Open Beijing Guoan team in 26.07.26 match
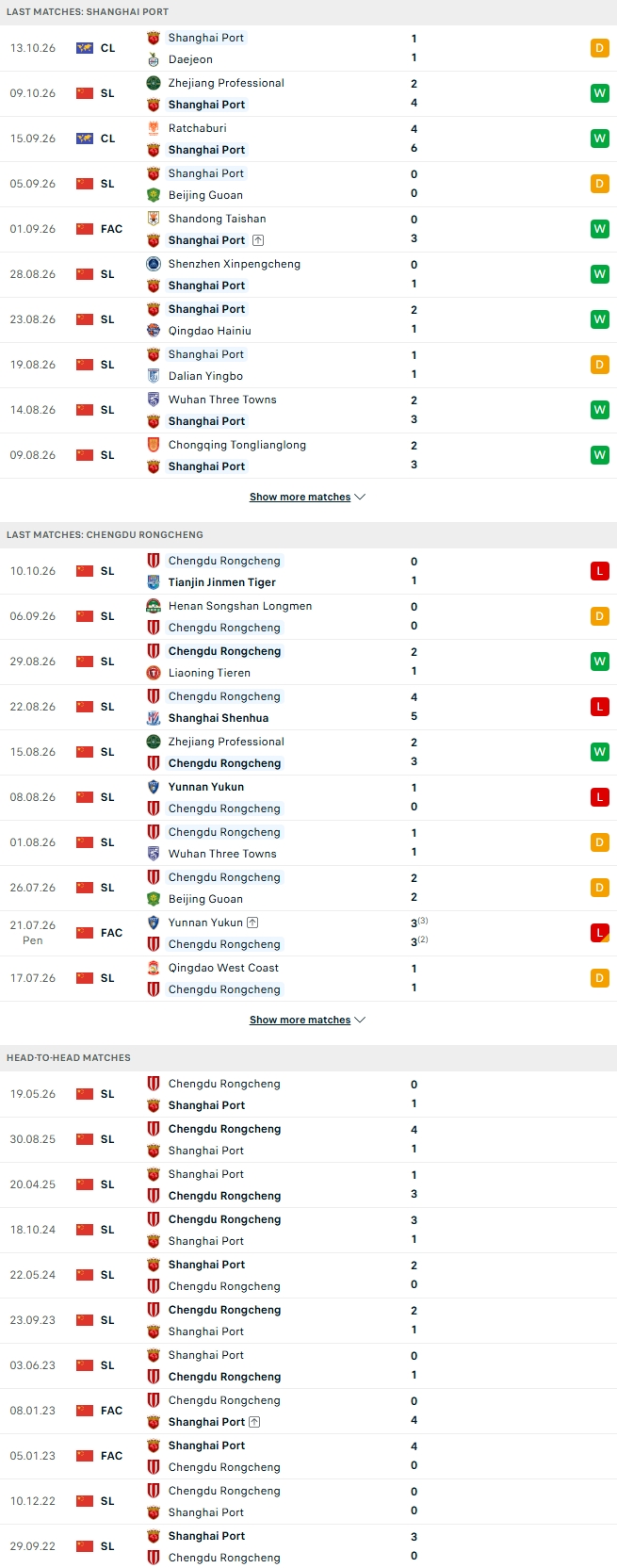This screenshot has width=617, height=1568. point(205,899)
